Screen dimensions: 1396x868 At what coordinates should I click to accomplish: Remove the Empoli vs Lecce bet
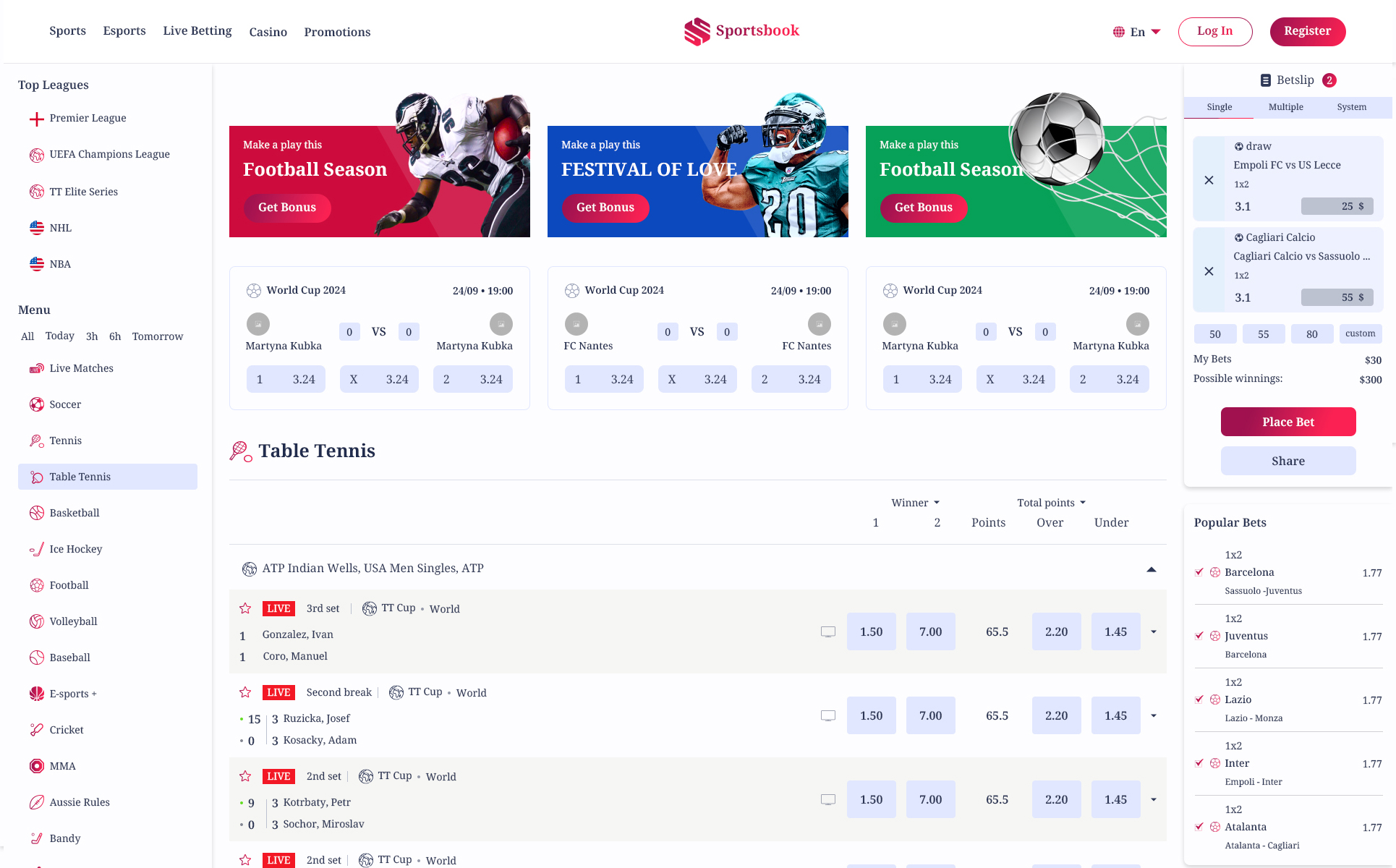(x=1209, y=180)
